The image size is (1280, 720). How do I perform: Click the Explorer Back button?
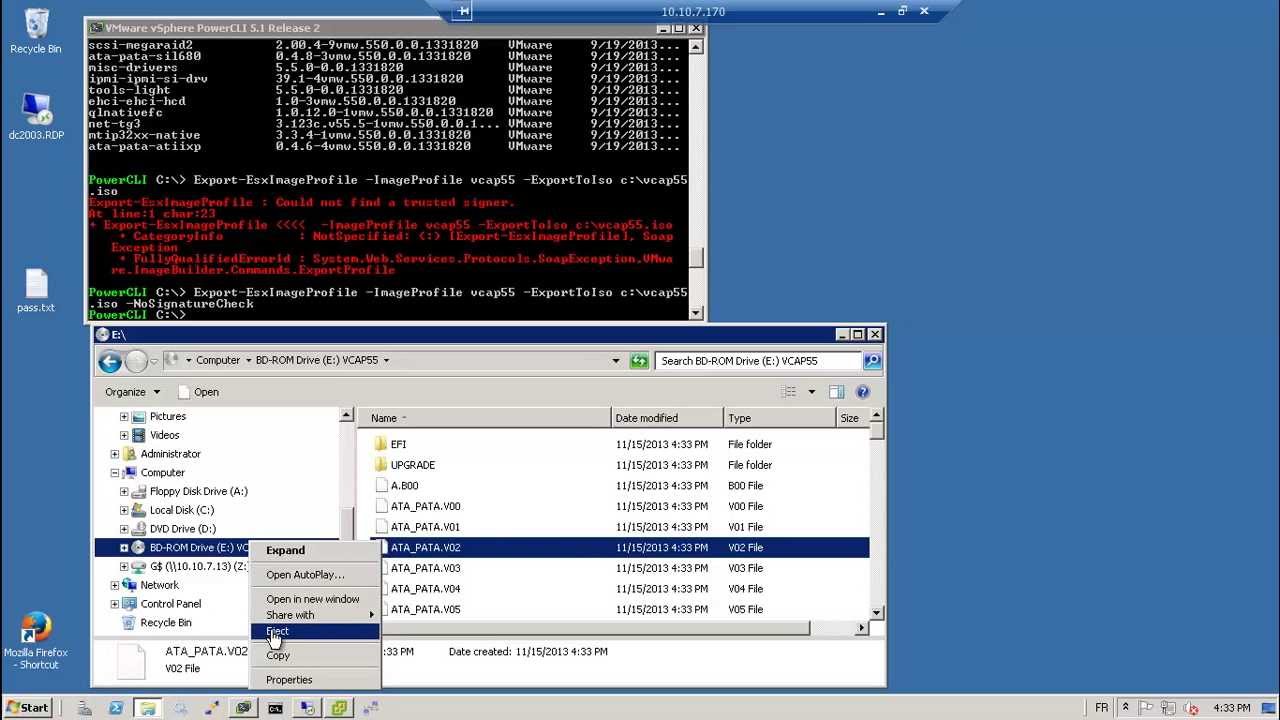[x=111, y=361]
